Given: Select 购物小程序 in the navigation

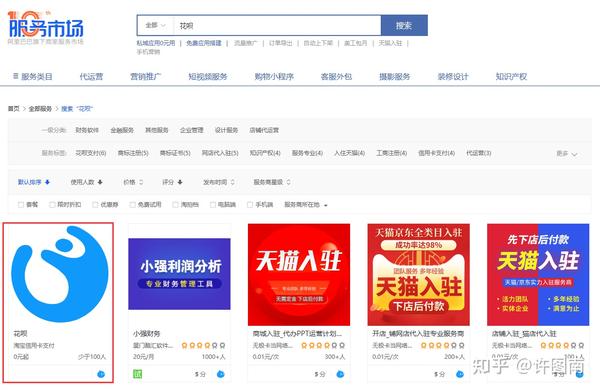Looking at the screenshot, I should click(274, 77).
